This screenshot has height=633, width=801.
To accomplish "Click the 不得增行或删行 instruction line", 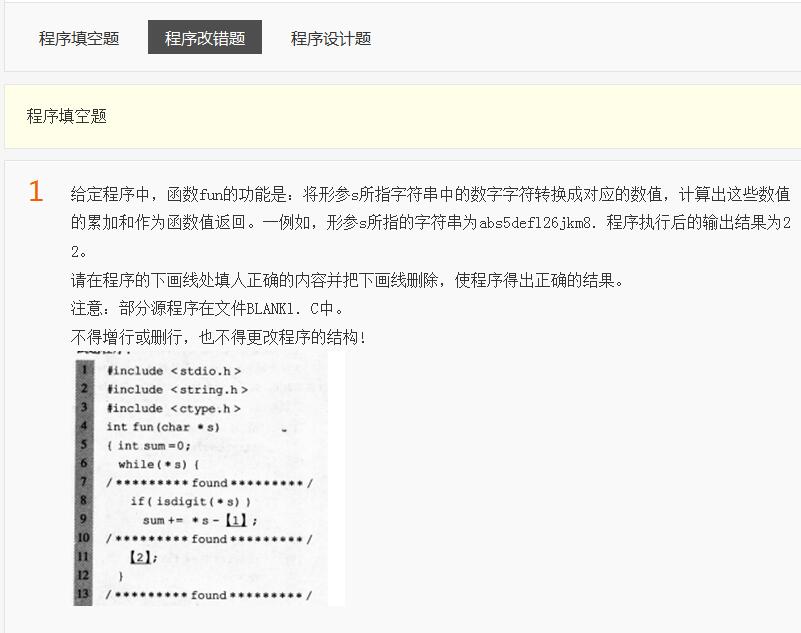I will point(218,337).
